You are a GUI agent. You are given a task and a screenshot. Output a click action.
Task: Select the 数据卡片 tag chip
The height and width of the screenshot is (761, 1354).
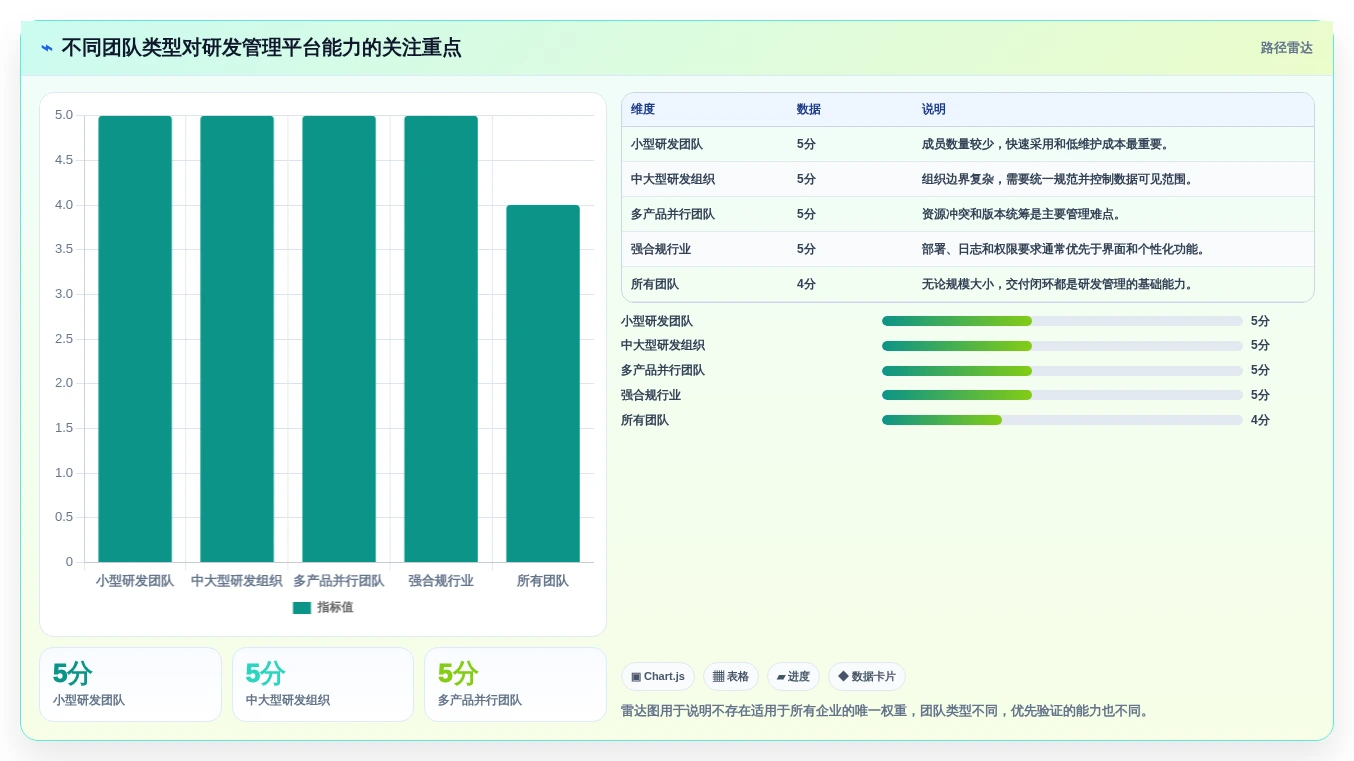coord(867,677)
